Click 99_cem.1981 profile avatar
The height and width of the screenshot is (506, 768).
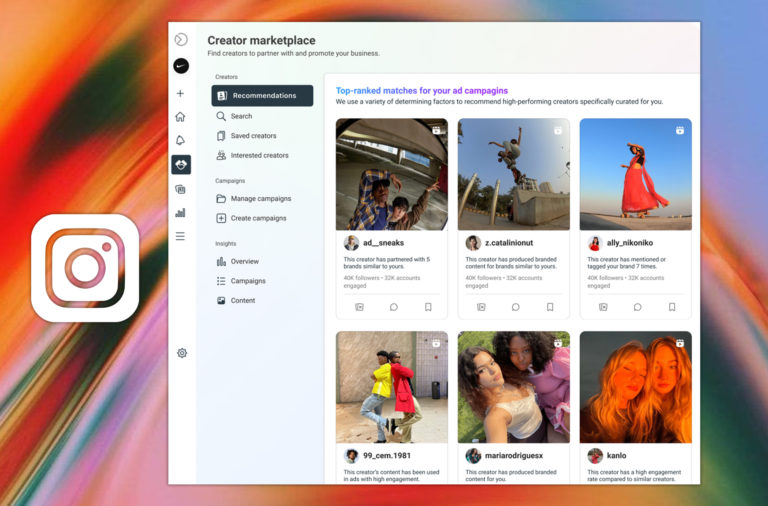pos(351,456)
